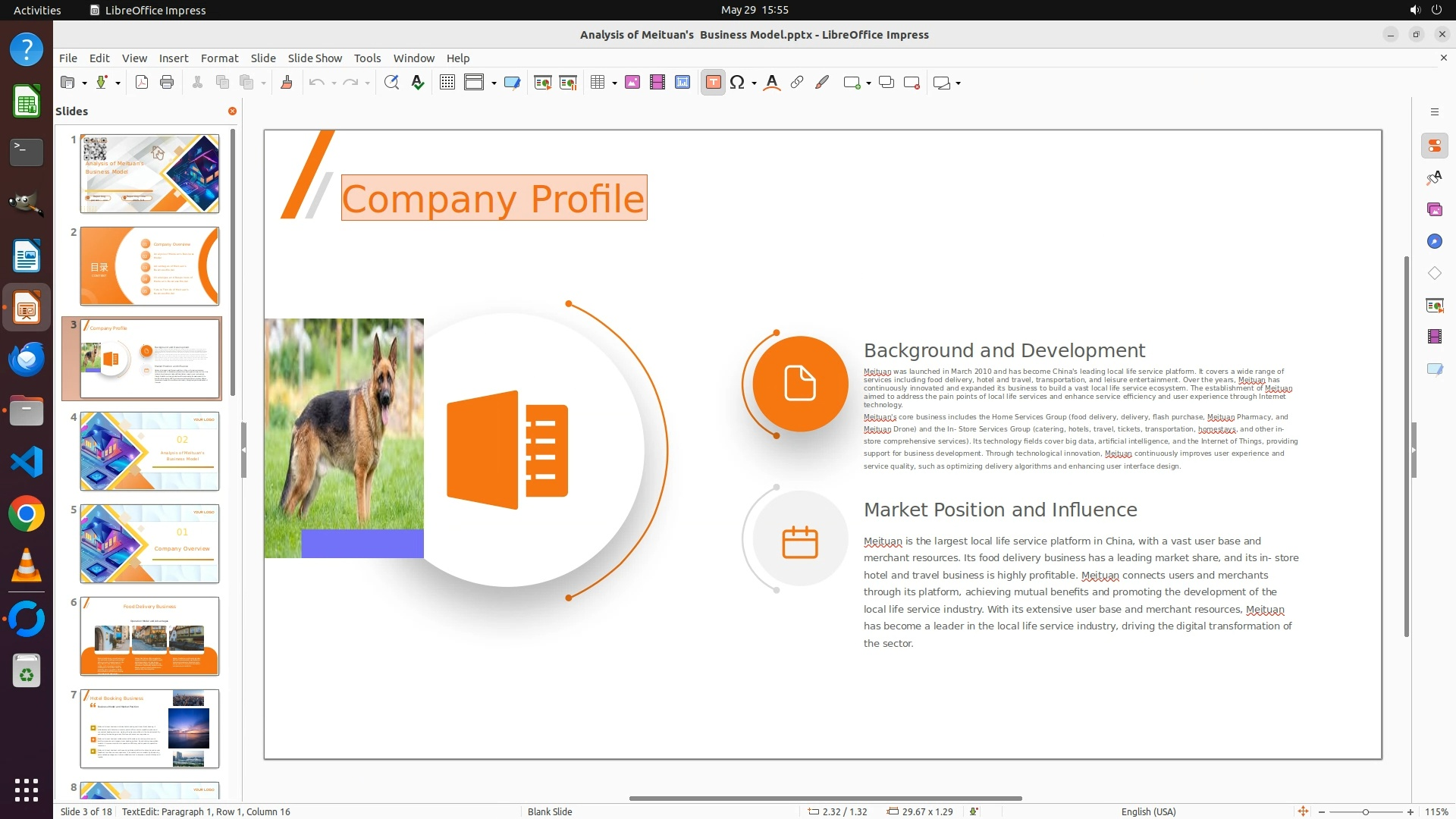Toggle the Display Grid button
The height and width of the screenshot is (819, 1456).
pos(447,83)
